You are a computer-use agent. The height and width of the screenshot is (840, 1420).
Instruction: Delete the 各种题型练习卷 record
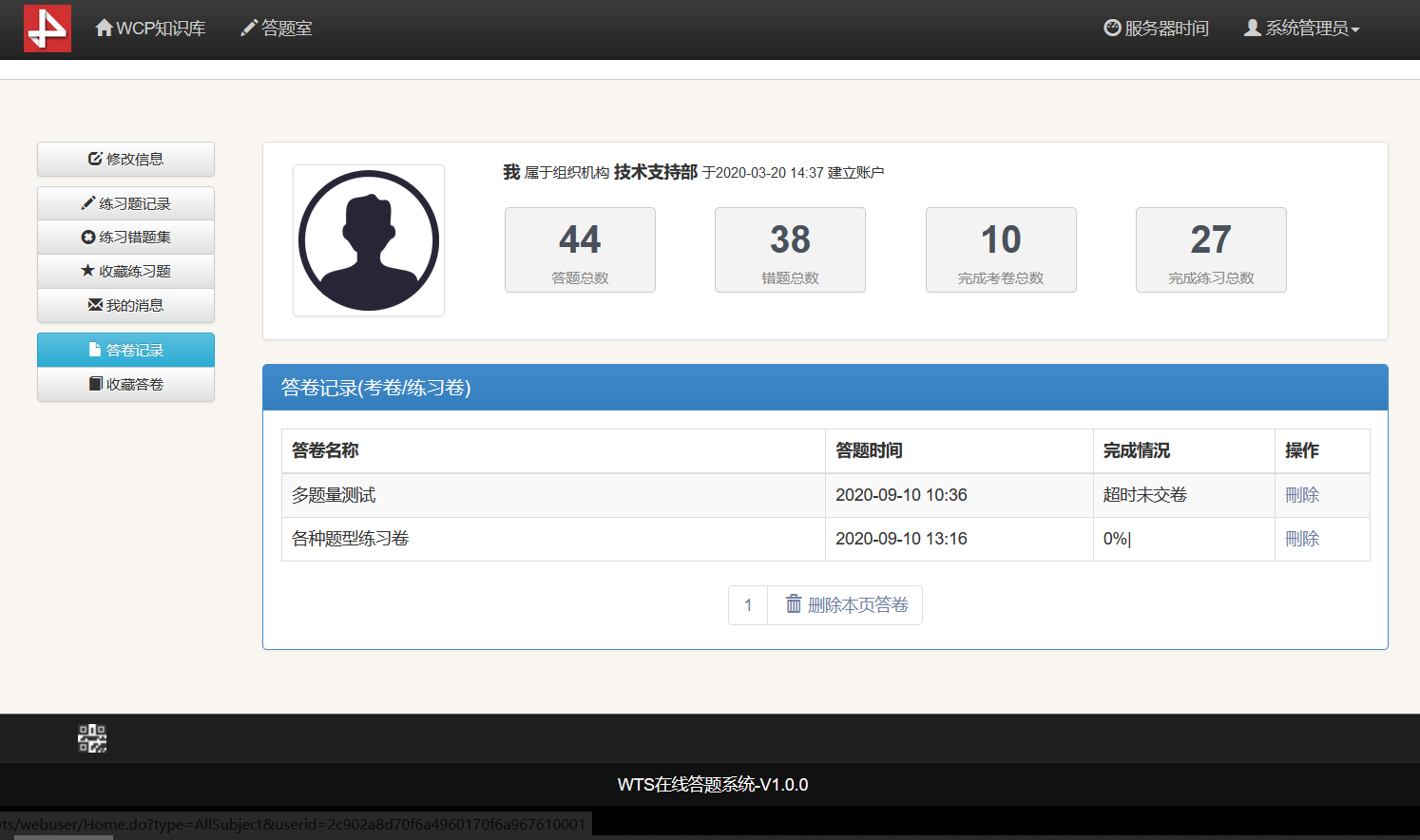click(1301, 539)
